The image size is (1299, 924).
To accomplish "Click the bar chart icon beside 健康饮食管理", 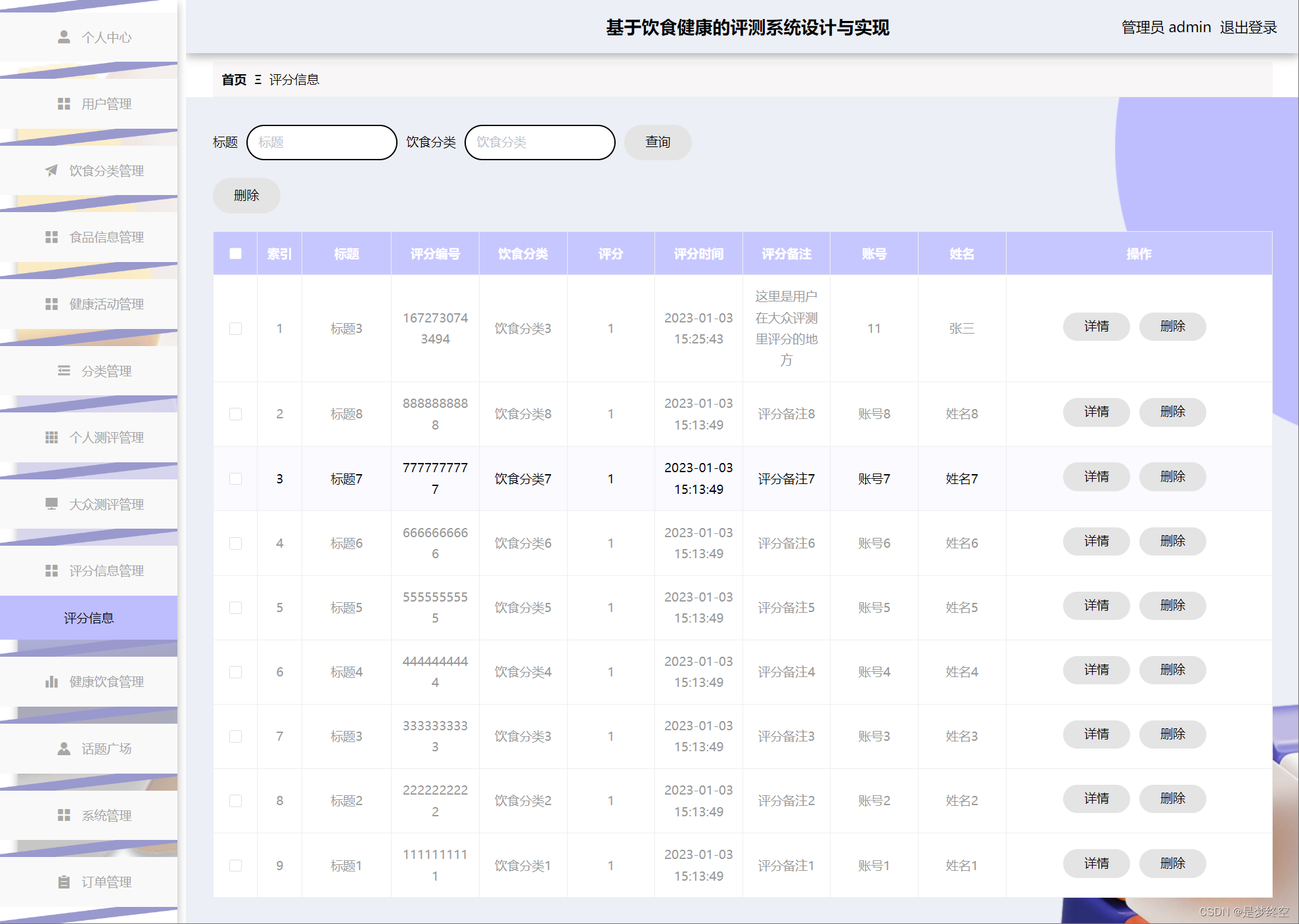I will [51, 682].
